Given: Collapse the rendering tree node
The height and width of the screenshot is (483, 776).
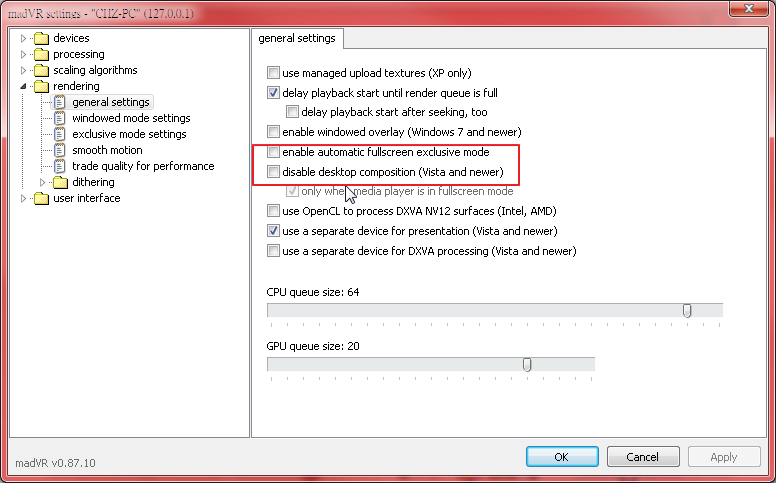Looking at the screenshot, I should [x=24, y=86].
